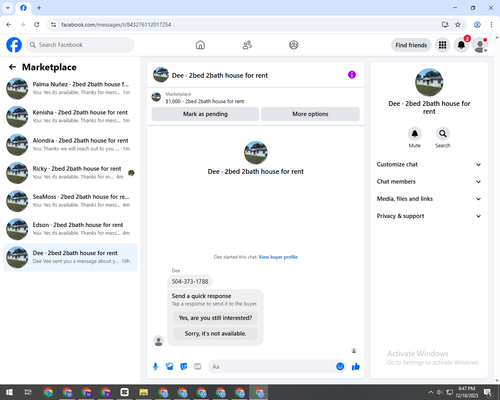
Task: Open Kenisha conversation
Action: tap(70, 116)
